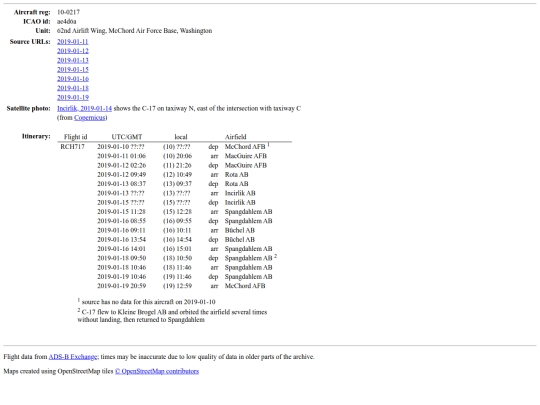Open the 2019-01-16 source URL
The image size is (540, 405).
click(x=73, y=79)
